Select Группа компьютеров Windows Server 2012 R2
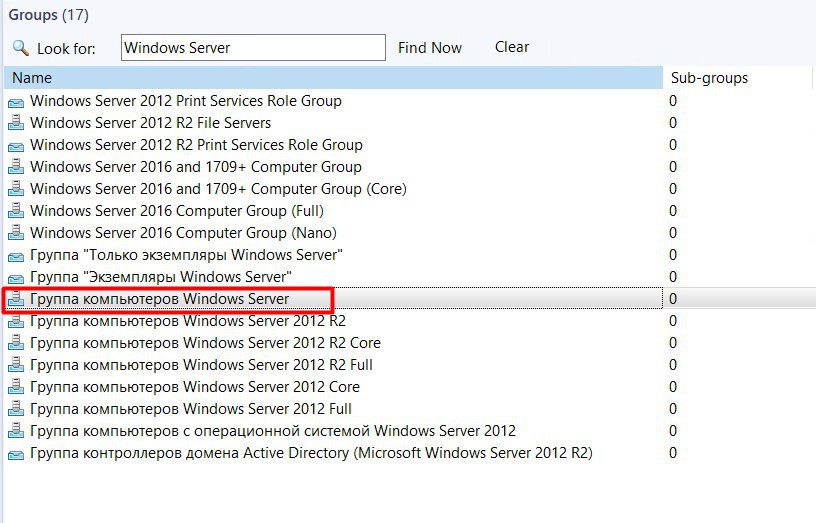 188,321
